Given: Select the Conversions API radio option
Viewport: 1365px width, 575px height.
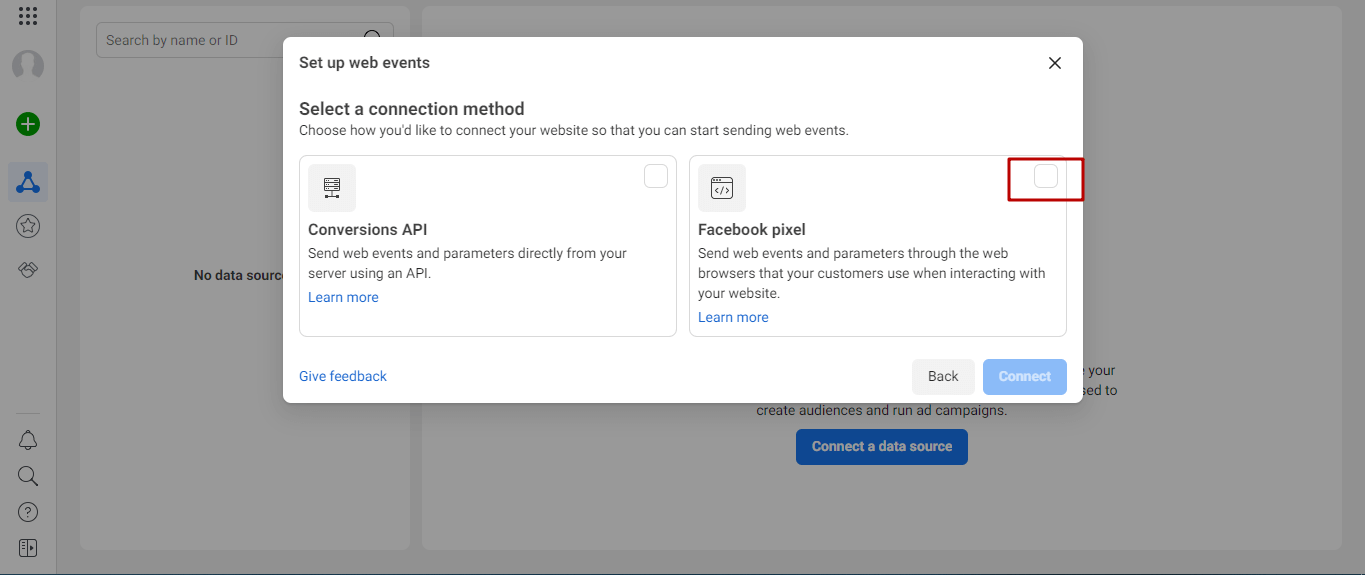Looking at the screenshot, I should click(x=656, y=176).
